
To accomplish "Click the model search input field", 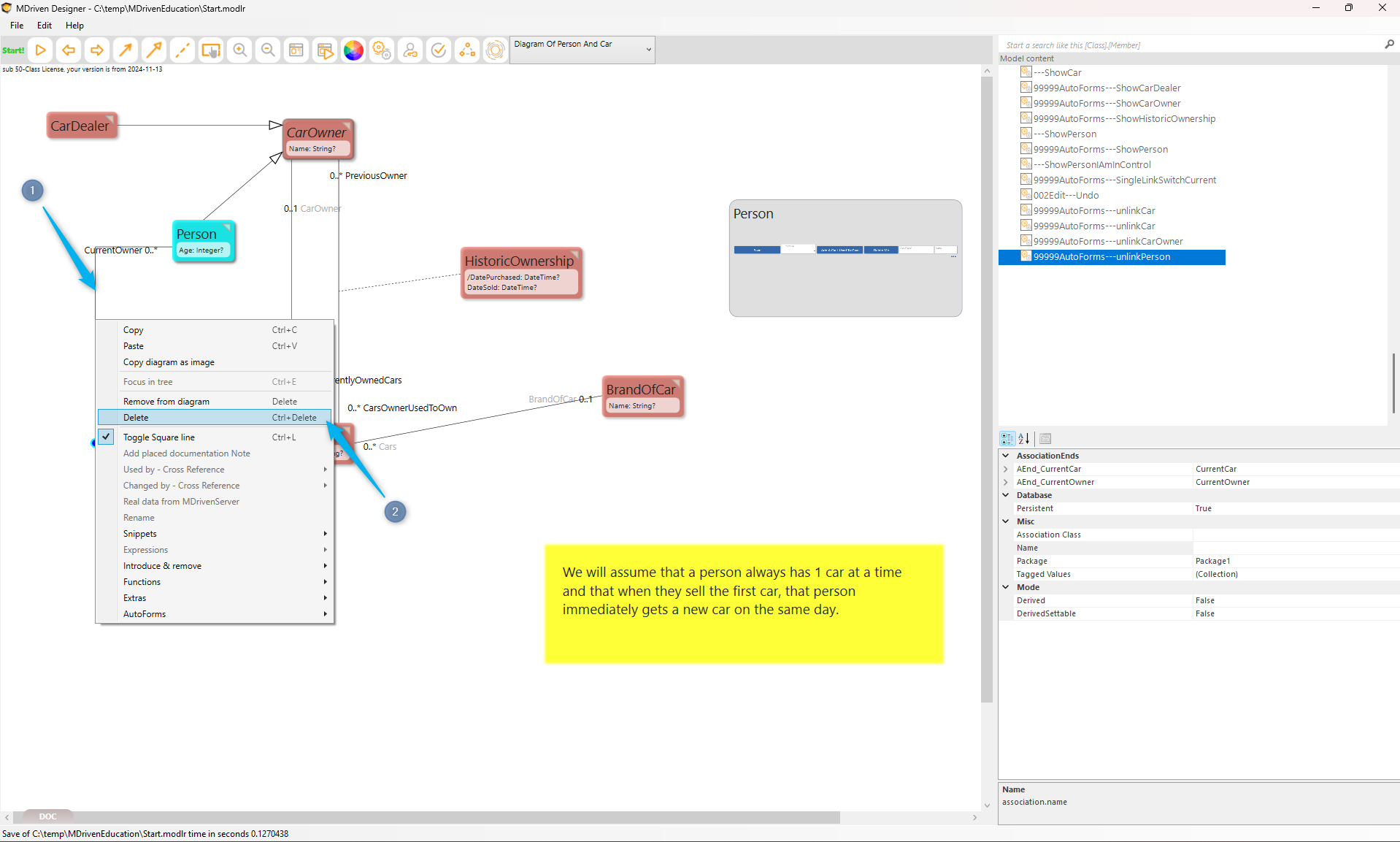I will 1190,45.
